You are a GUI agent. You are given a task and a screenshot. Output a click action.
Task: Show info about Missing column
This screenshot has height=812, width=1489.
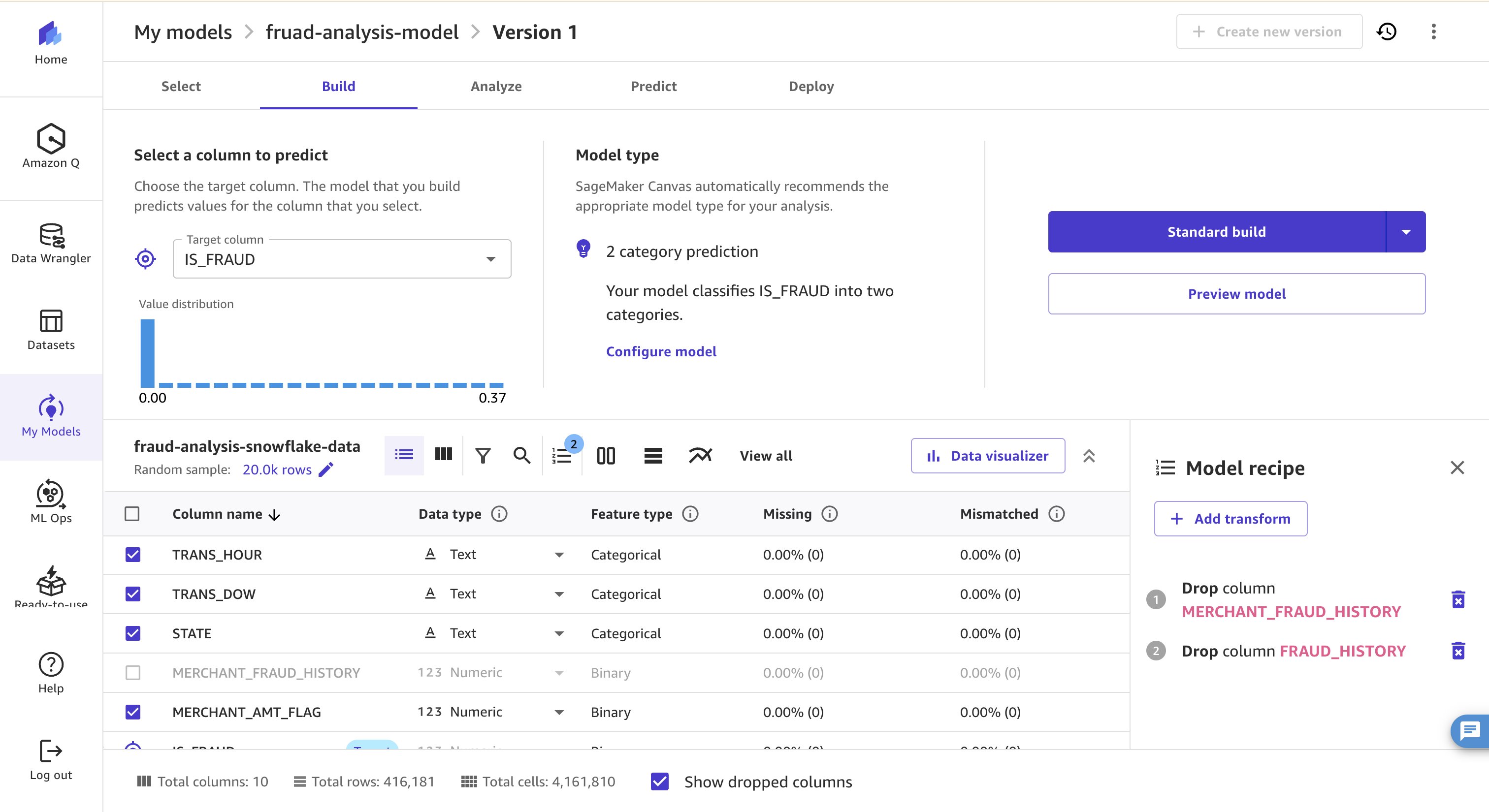pyautogui.click(x=830, y=514)
